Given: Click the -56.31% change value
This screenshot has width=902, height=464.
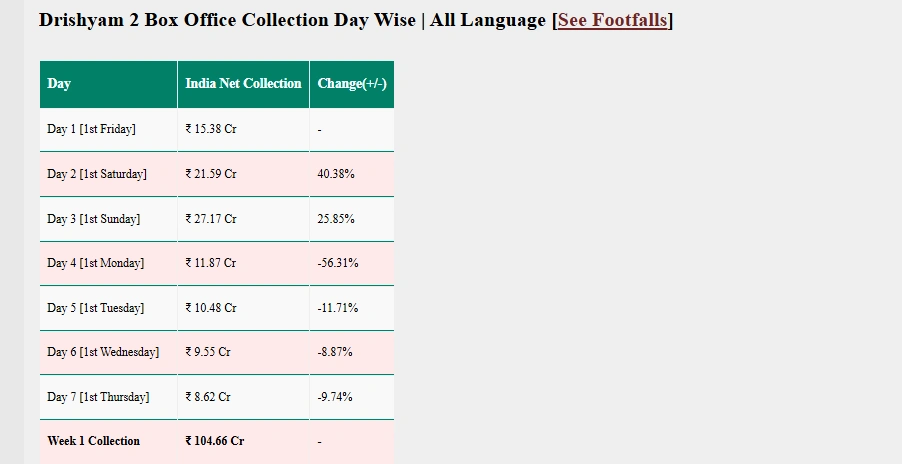Looking at the screenshot, I should coord(338,263).
